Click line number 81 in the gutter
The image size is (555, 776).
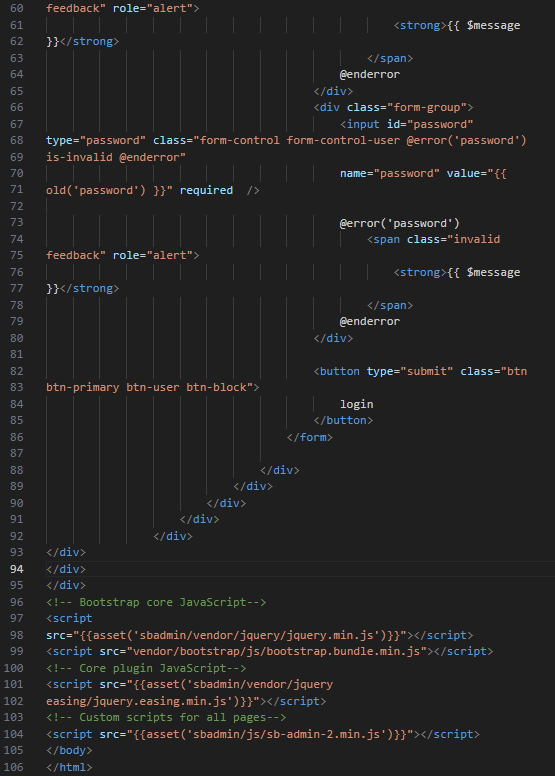pos(16,354)
